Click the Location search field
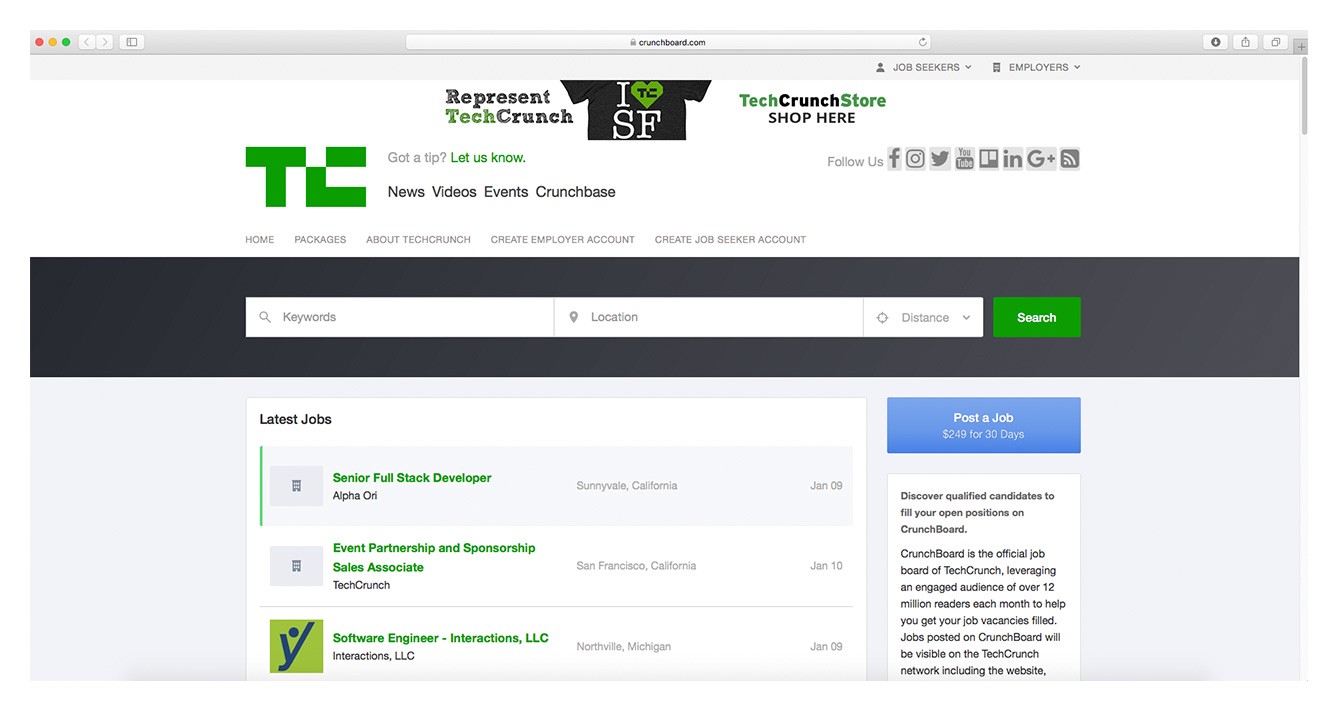This screenshot has width=1340, height=720. click(x=709, y=317)
